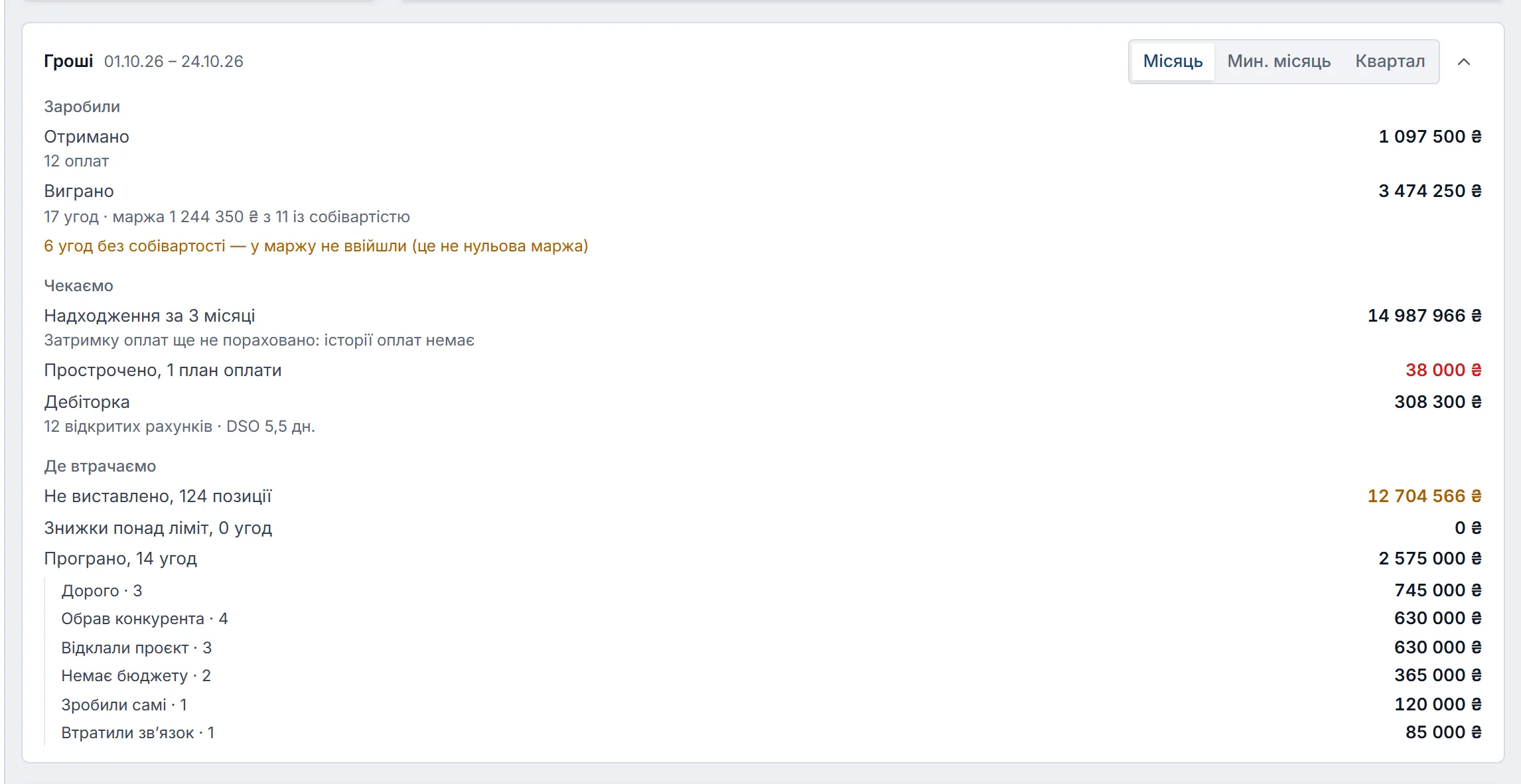The image size is (1521, 784).
Task: Click Обрав конкурента · 4 loss reason
Action: 145,619
